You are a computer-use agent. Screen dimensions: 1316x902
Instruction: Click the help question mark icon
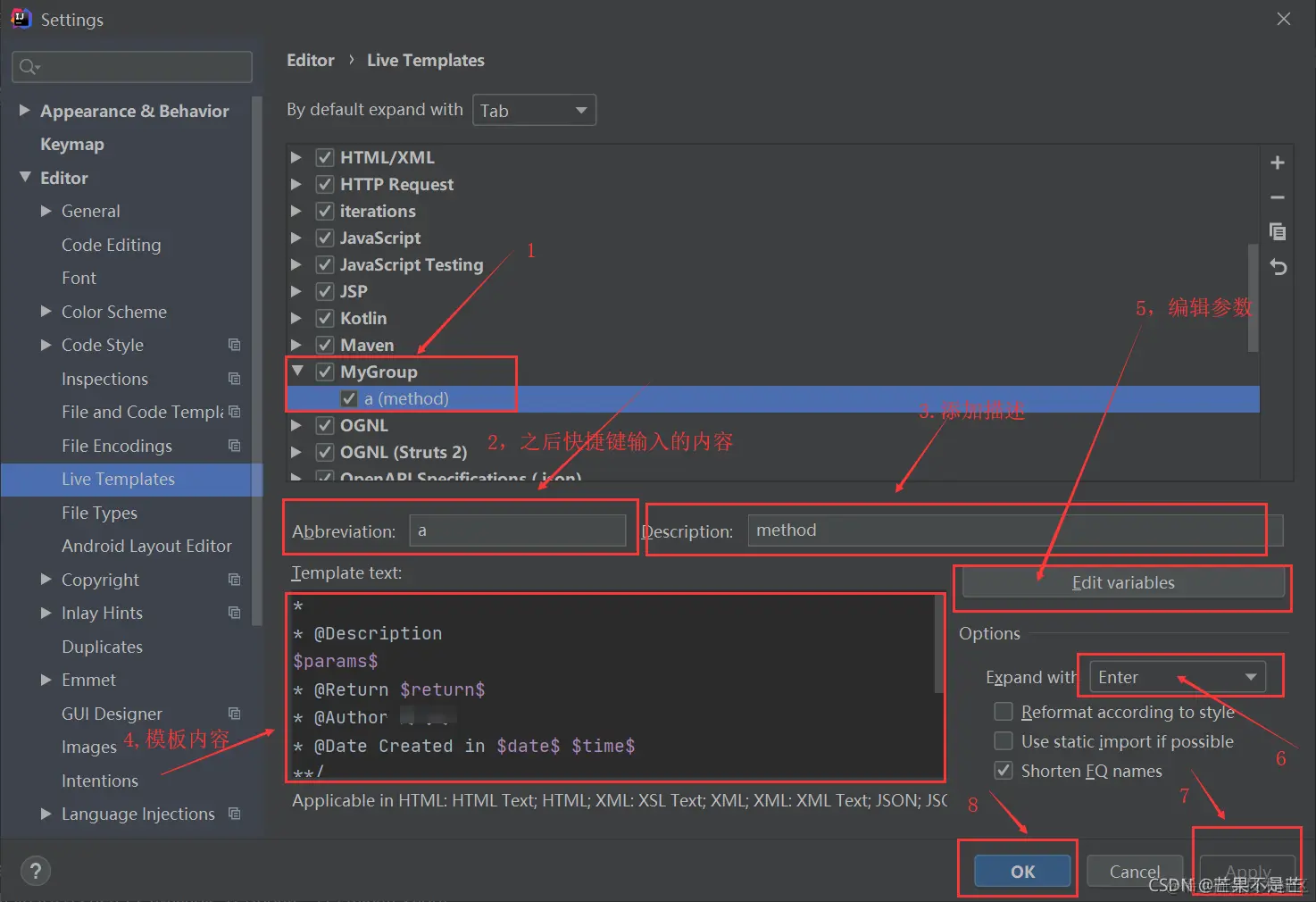coord(36,871)
